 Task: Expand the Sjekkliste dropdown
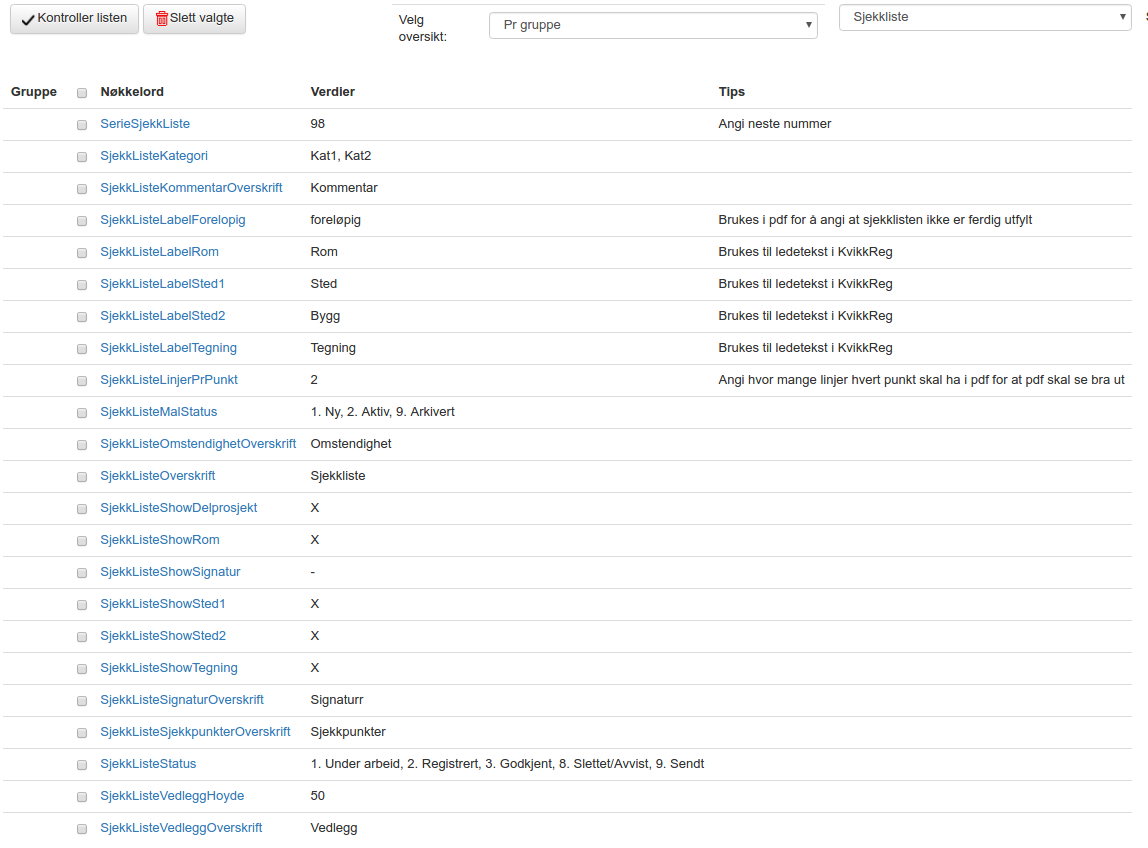(984, 17)
